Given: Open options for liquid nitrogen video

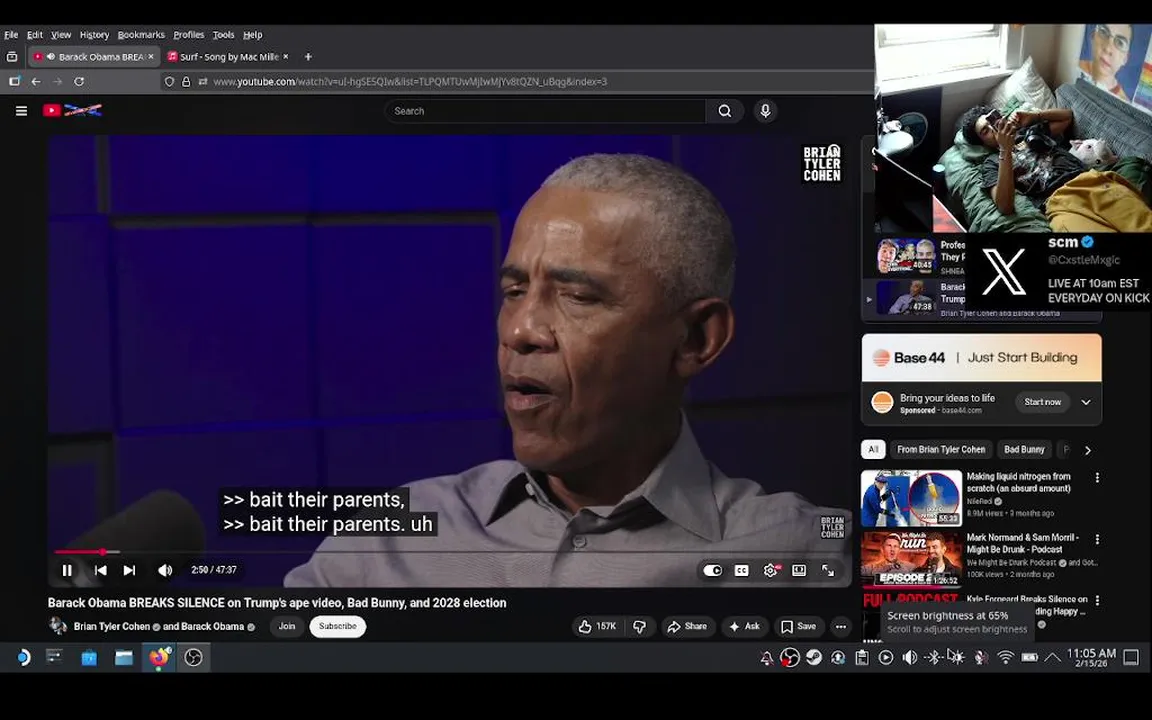Looking at the screenshot, I should 1098,478.
